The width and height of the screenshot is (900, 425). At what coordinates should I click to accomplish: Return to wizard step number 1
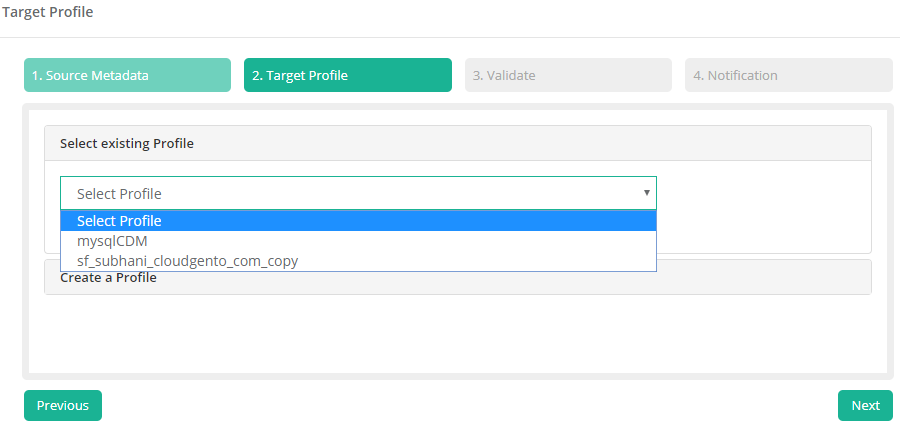point(127,75)
